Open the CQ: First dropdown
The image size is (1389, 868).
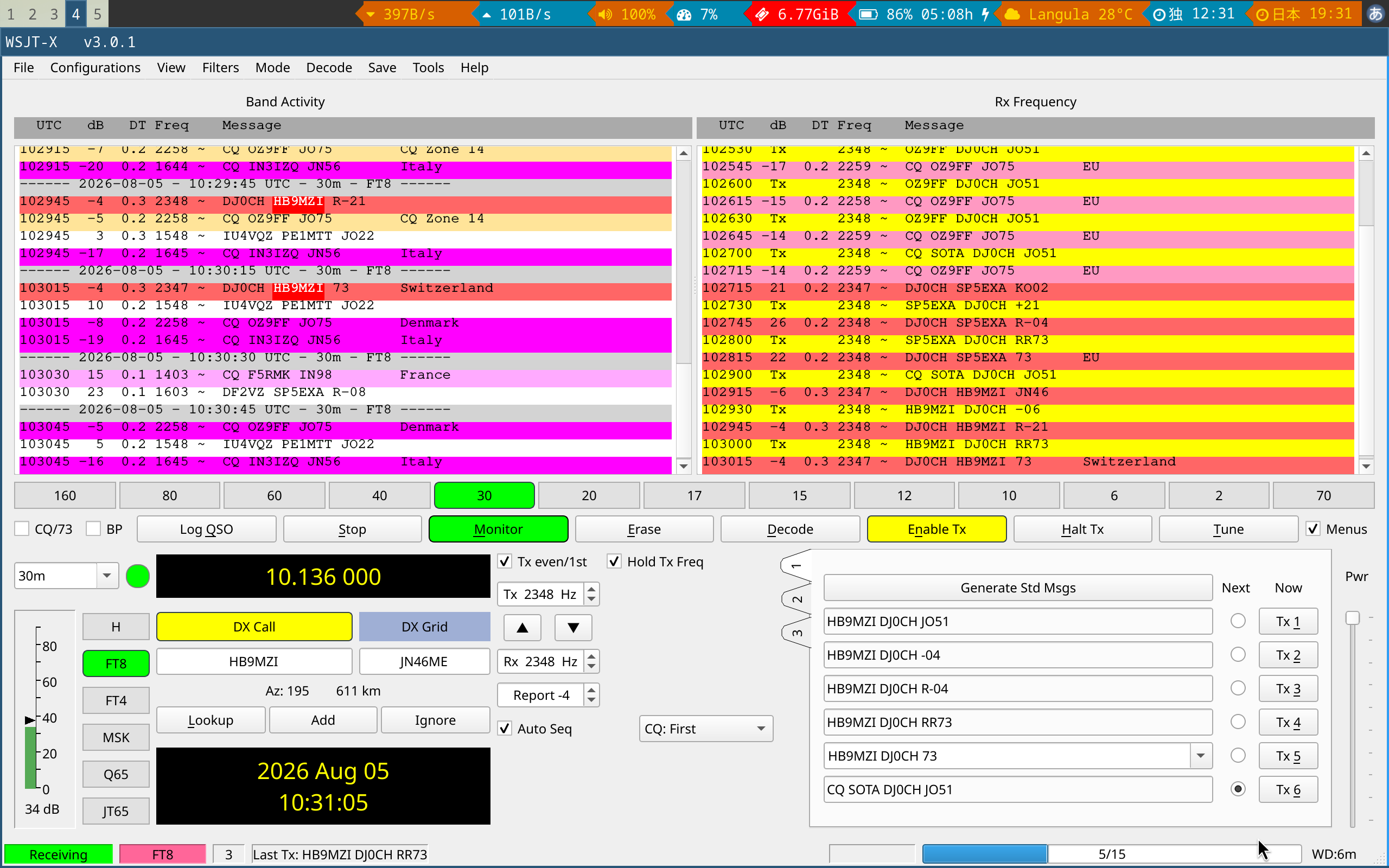click(706, 729)
